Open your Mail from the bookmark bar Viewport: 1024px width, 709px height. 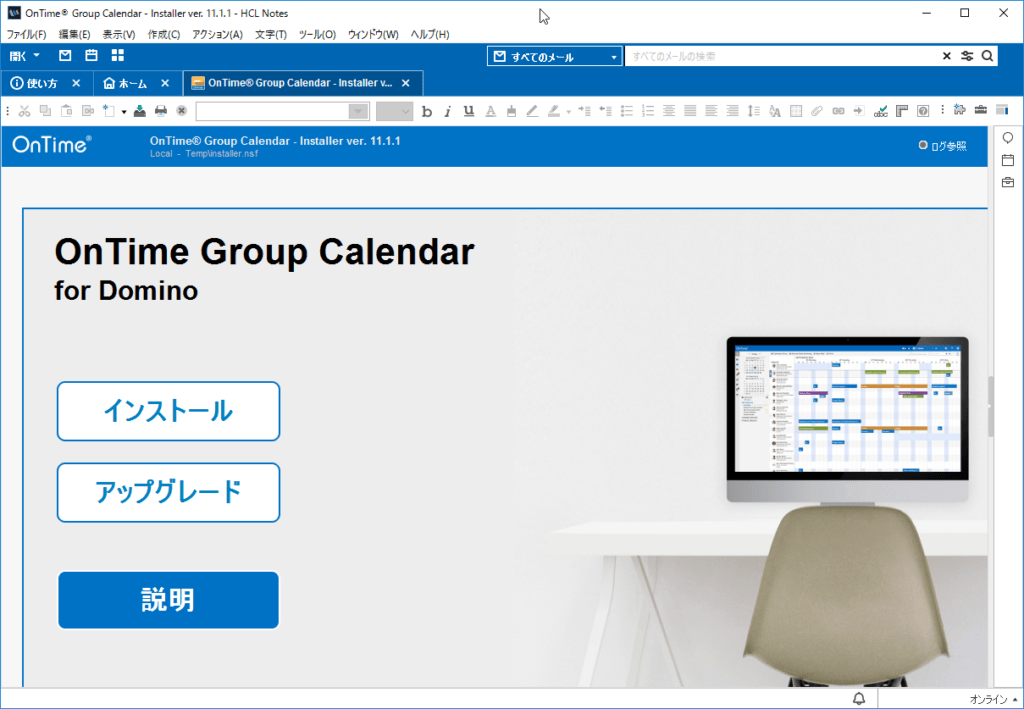(65, 56)
